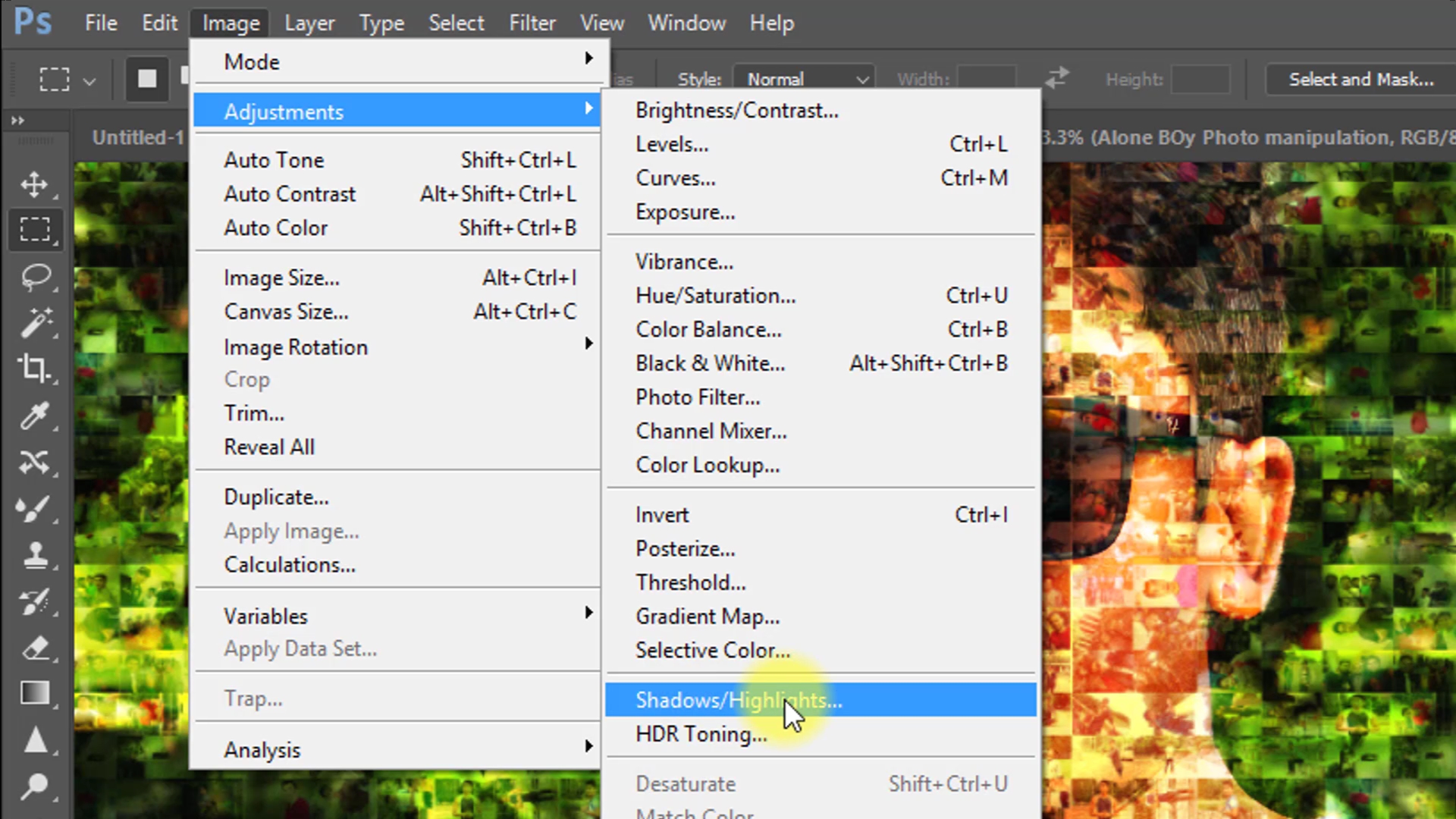Choose Shadows/Highlights from Adjustments menu
The height and width of the screenshot is (819, 1456).
738,700
